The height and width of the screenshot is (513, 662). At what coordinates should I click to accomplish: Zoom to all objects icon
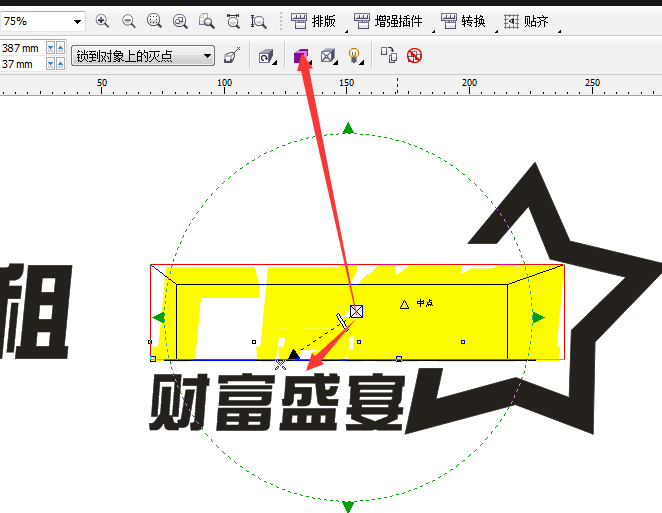pyautogui.click(x=180, y=21)
